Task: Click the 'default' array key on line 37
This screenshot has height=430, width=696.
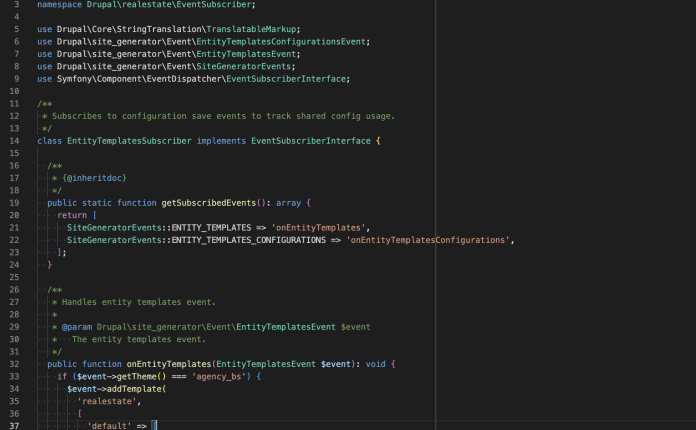Action: click(x=110, y=425)
